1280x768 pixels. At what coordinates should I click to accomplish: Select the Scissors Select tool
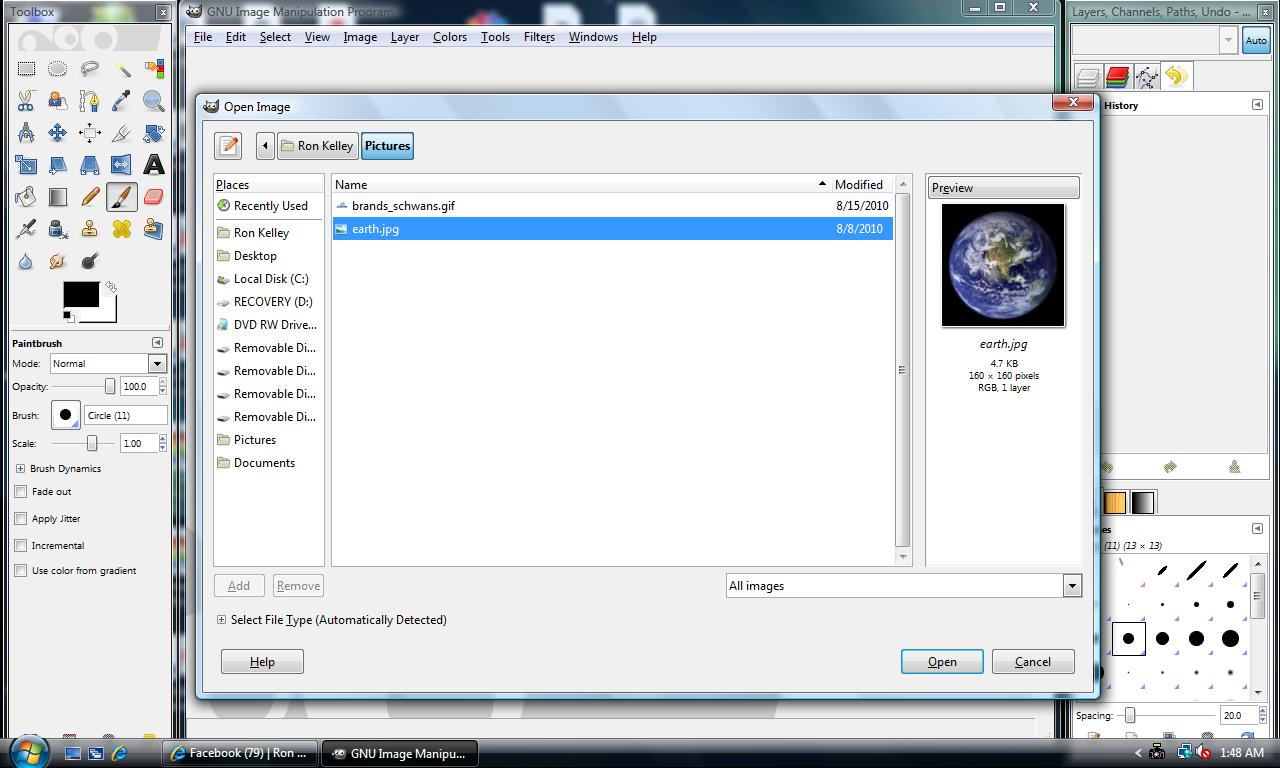(26, 101)
